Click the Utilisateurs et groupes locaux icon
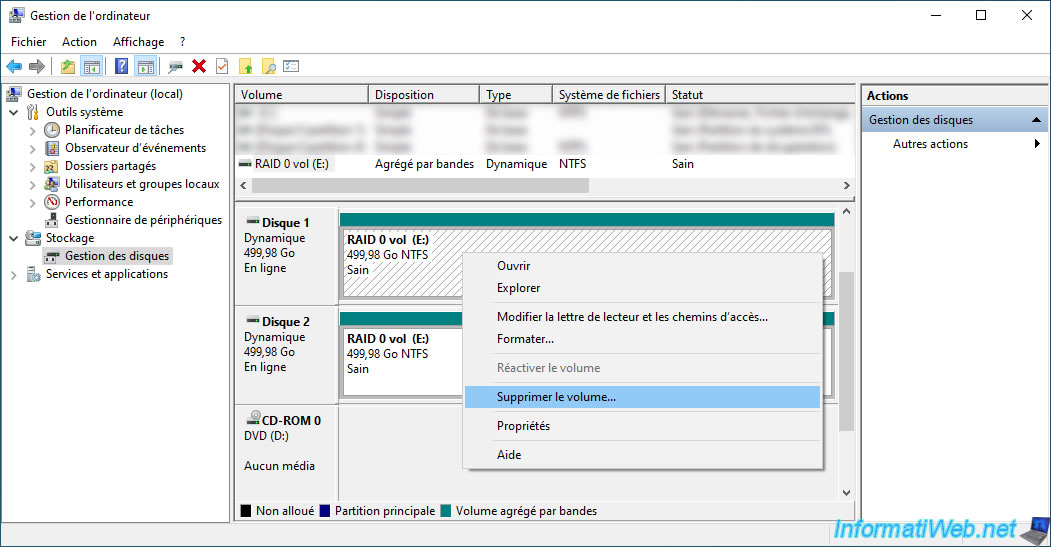 coord(52,184)
